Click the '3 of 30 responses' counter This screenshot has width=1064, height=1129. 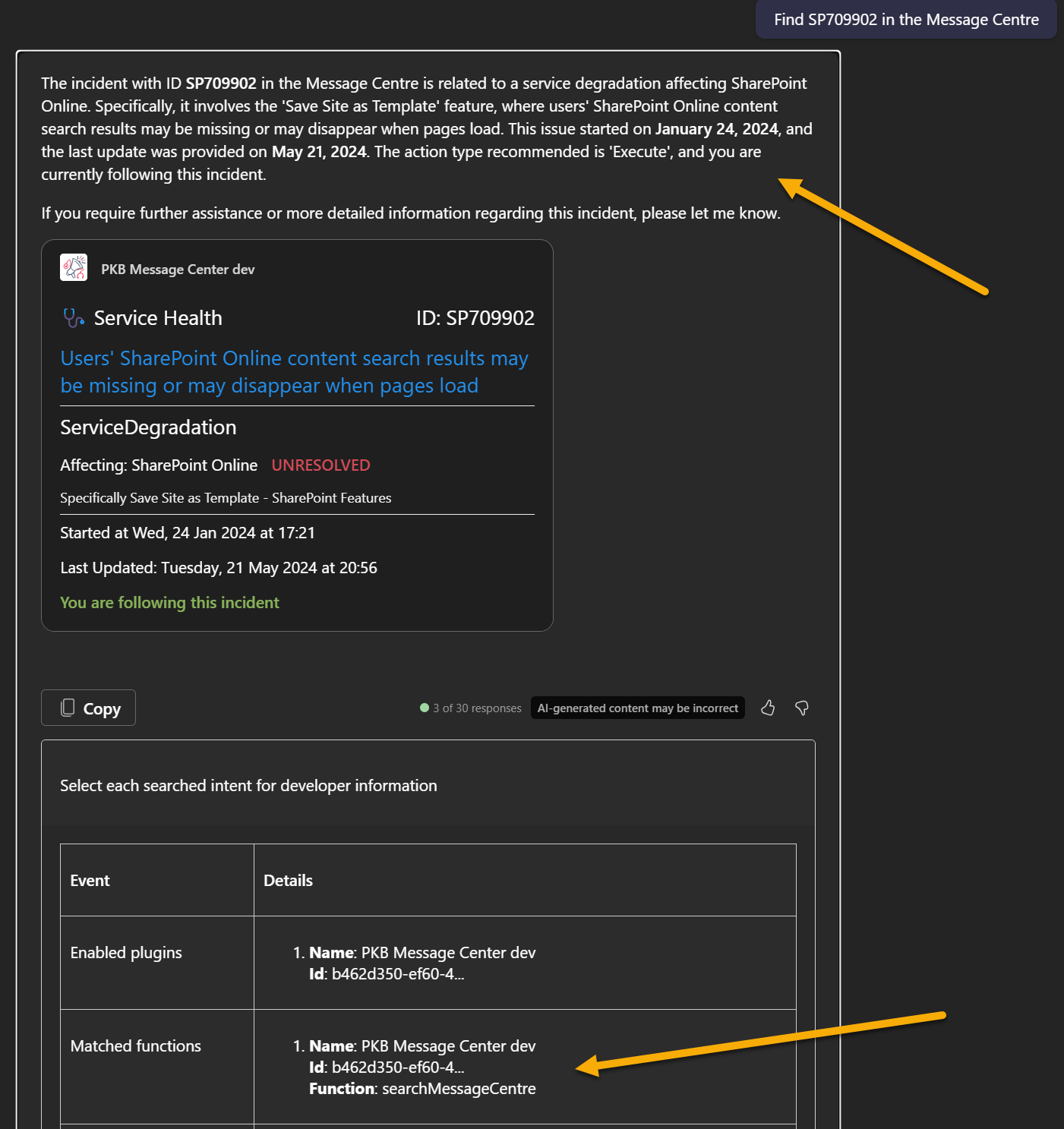click(477, 708)
